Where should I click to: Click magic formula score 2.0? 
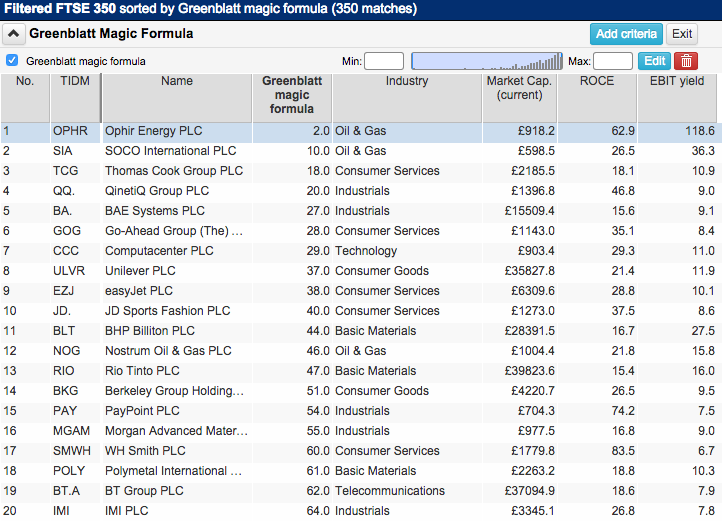(x=321, y=131)
